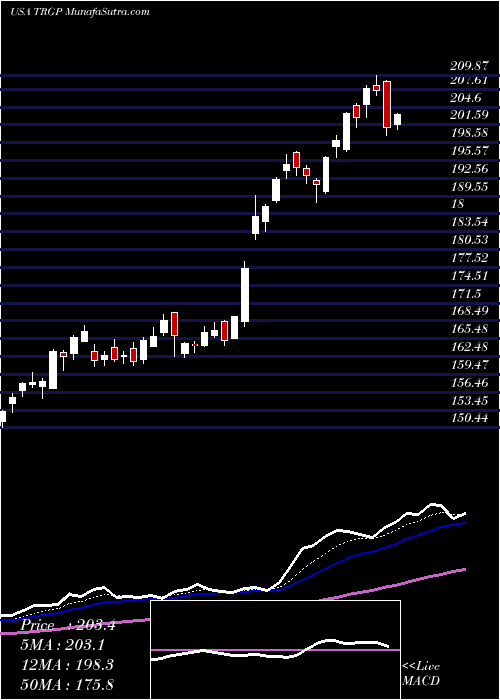Click the 165.48 price label
500x700 pixels.
click(x=470, y=329)
